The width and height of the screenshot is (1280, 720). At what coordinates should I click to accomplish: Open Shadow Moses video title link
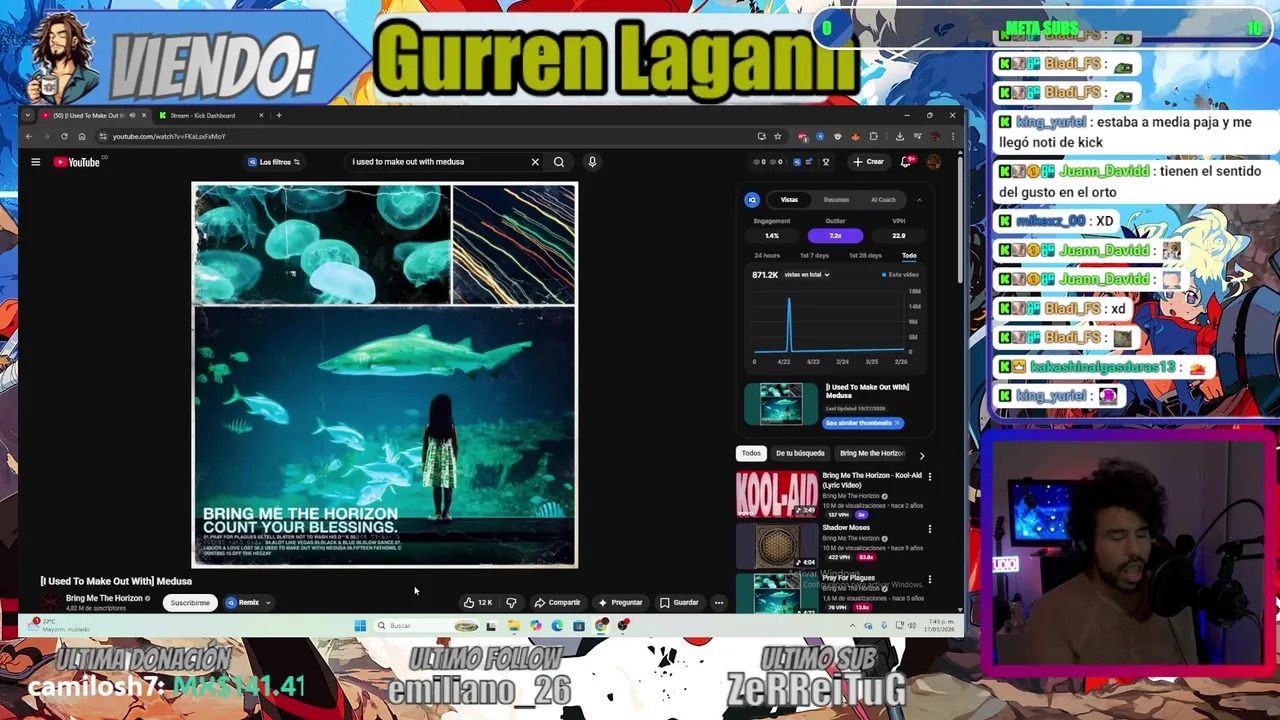[x=846, y=528]
